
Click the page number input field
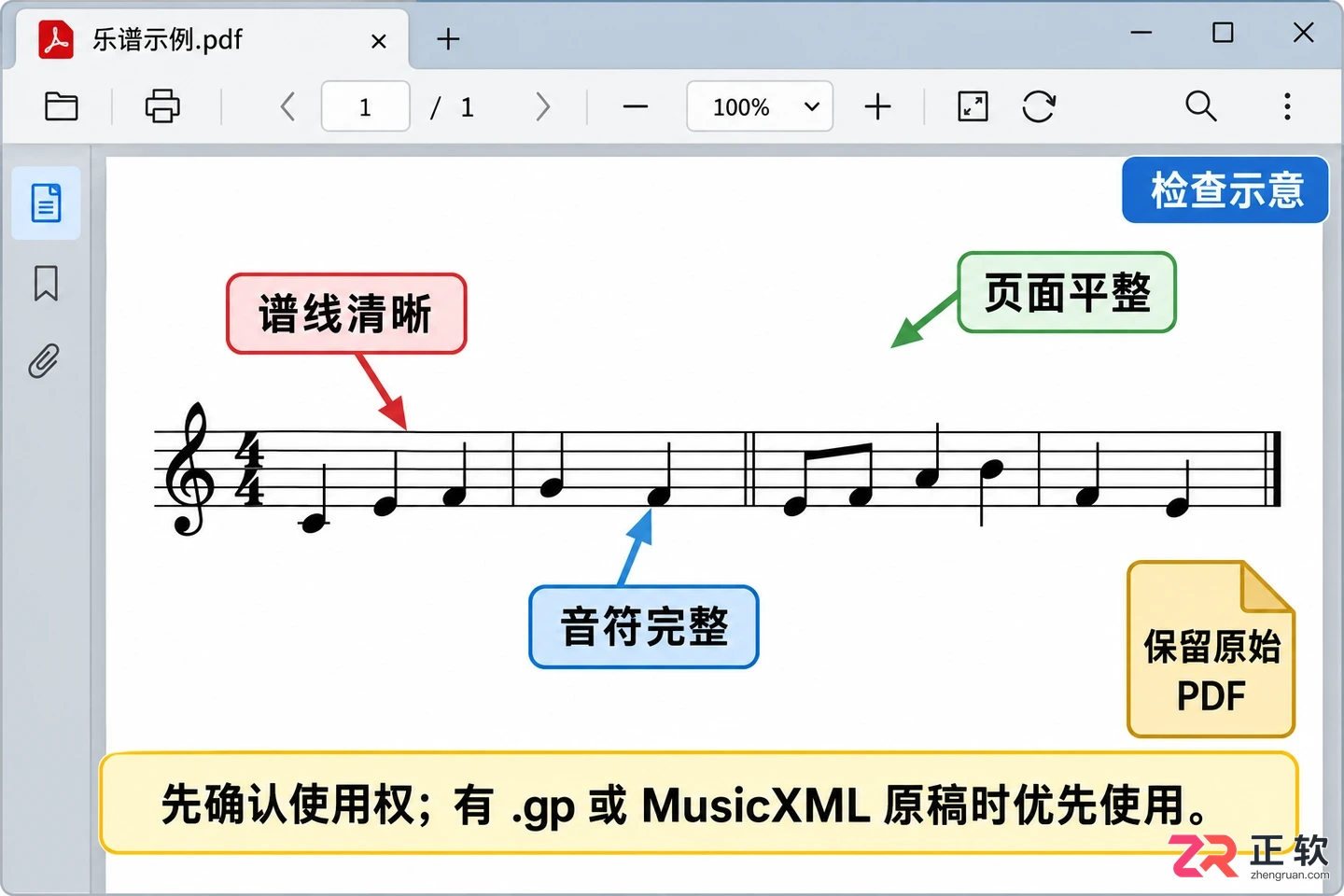(x=366, y=106)
